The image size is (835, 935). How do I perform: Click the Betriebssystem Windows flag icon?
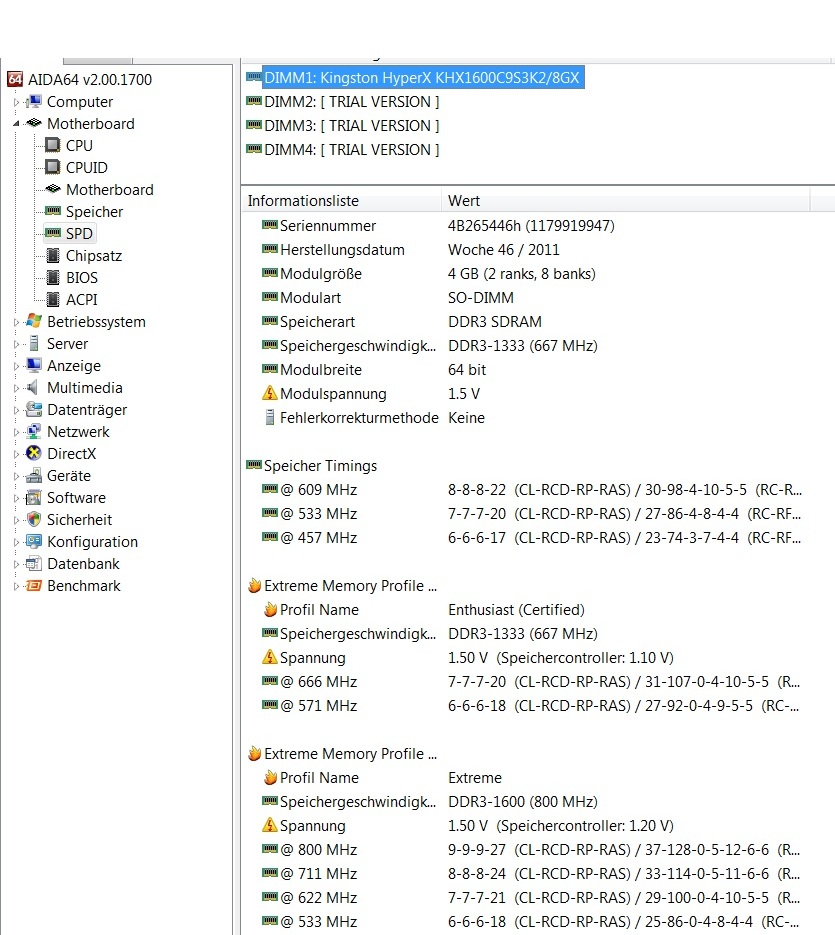coord(34,321)
